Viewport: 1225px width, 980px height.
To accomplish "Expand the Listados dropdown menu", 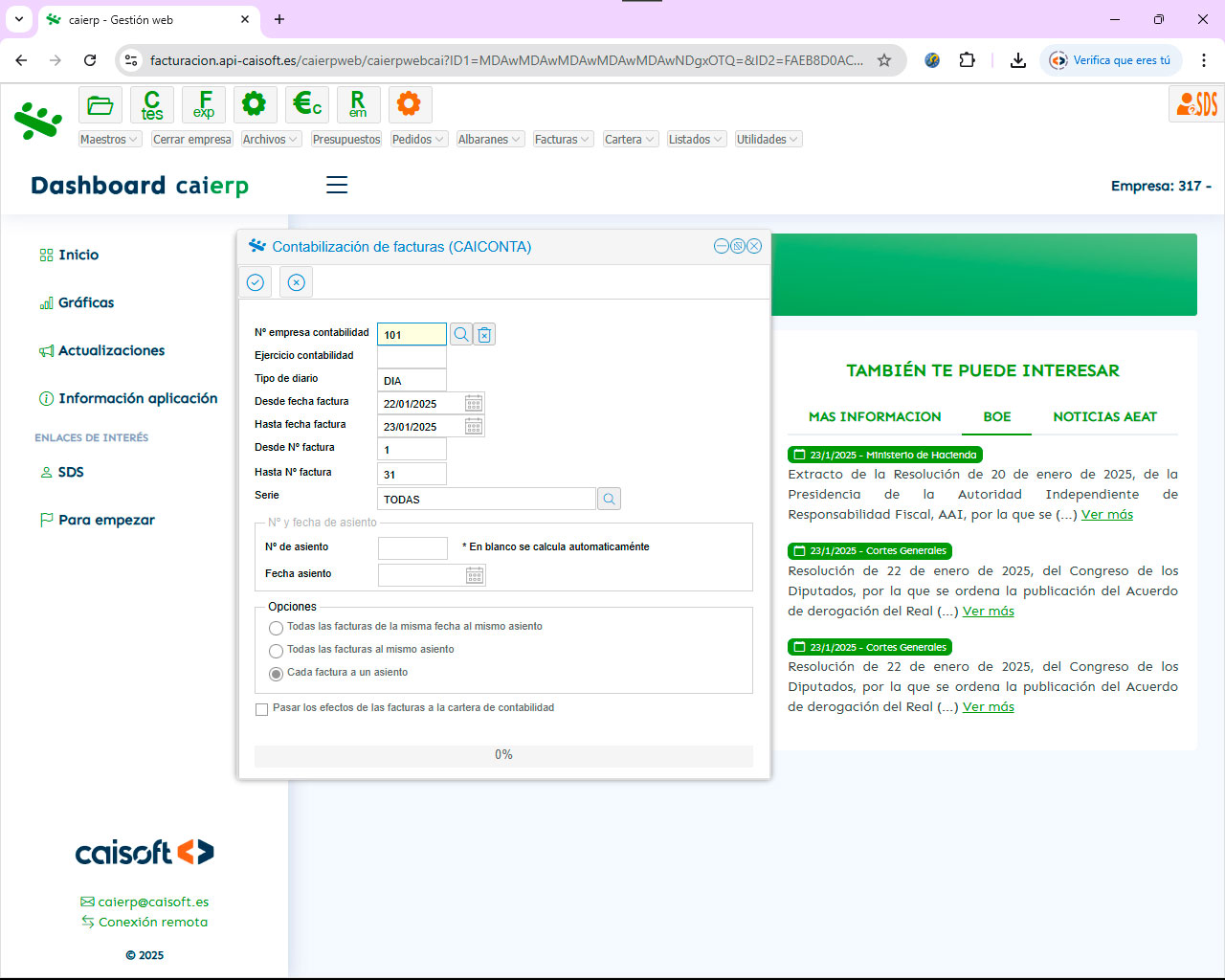I will tap(697, 139).
